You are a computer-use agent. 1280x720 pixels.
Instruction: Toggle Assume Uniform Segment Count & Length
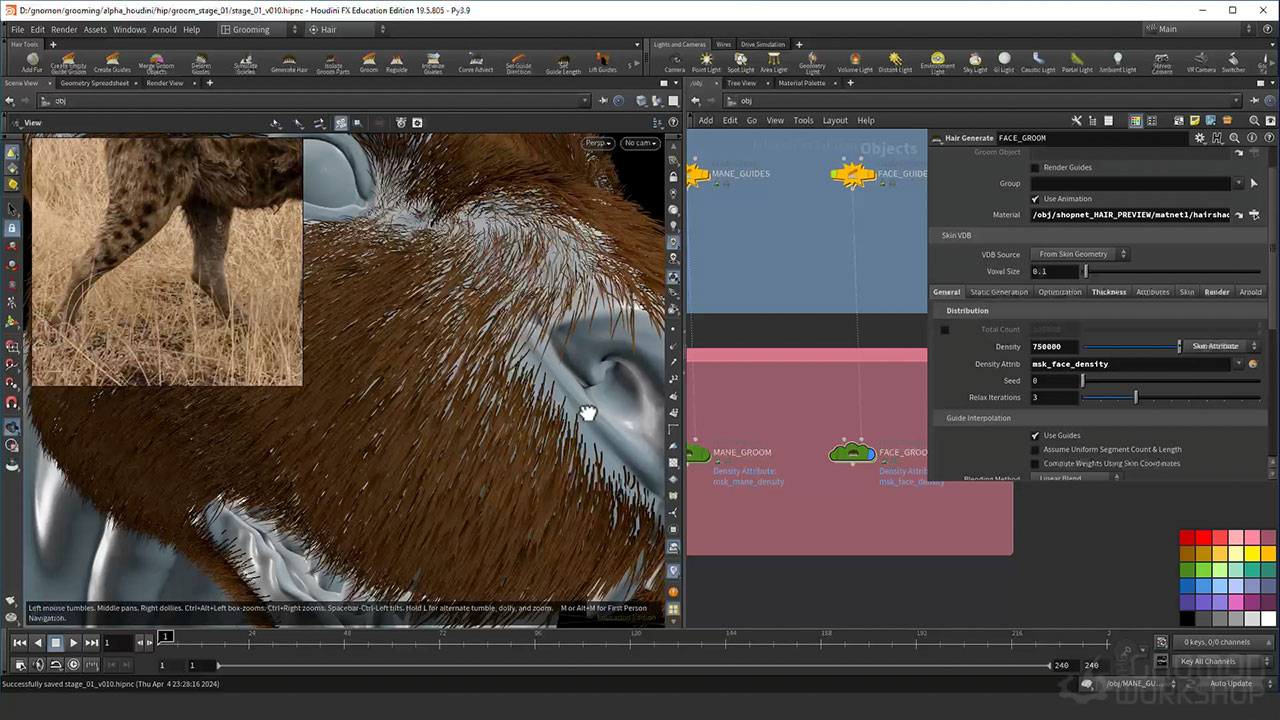[x=1035, y=450]
